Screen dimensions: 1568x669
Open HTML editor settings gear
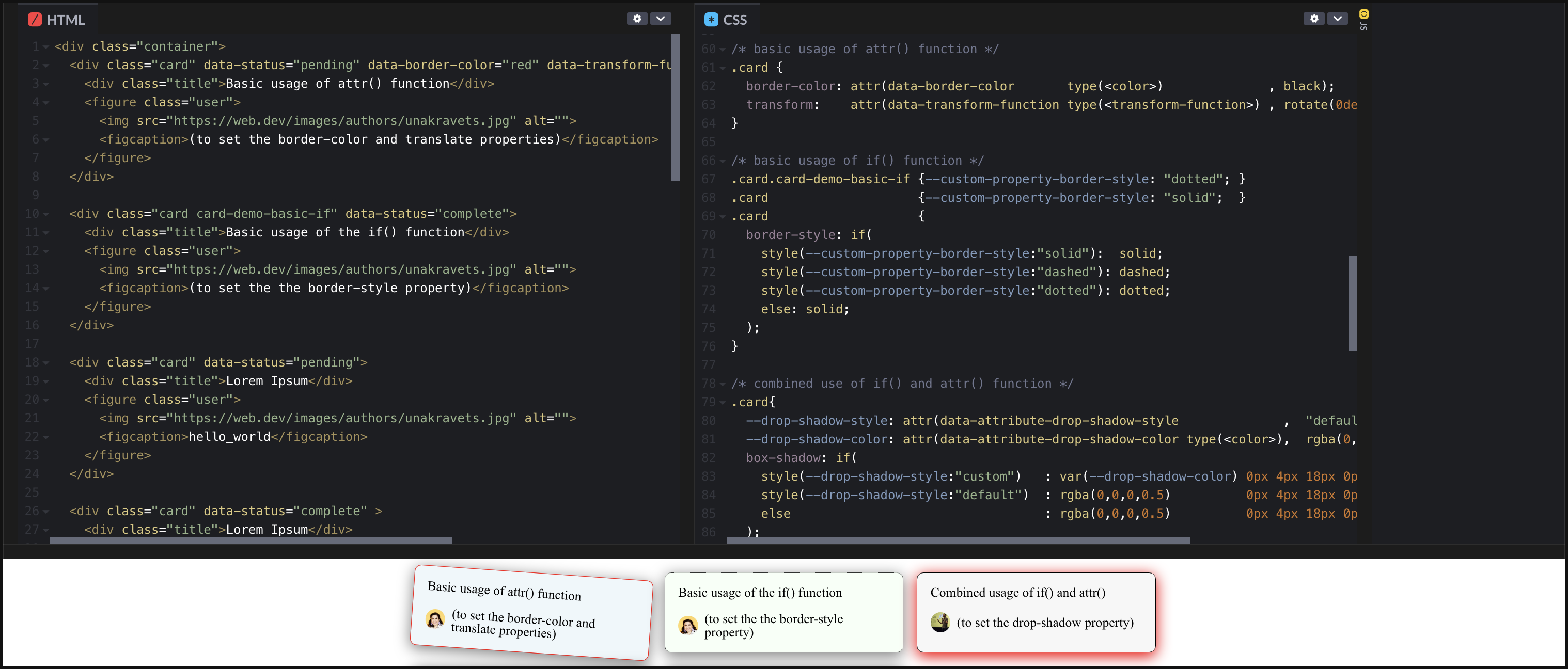637,19
